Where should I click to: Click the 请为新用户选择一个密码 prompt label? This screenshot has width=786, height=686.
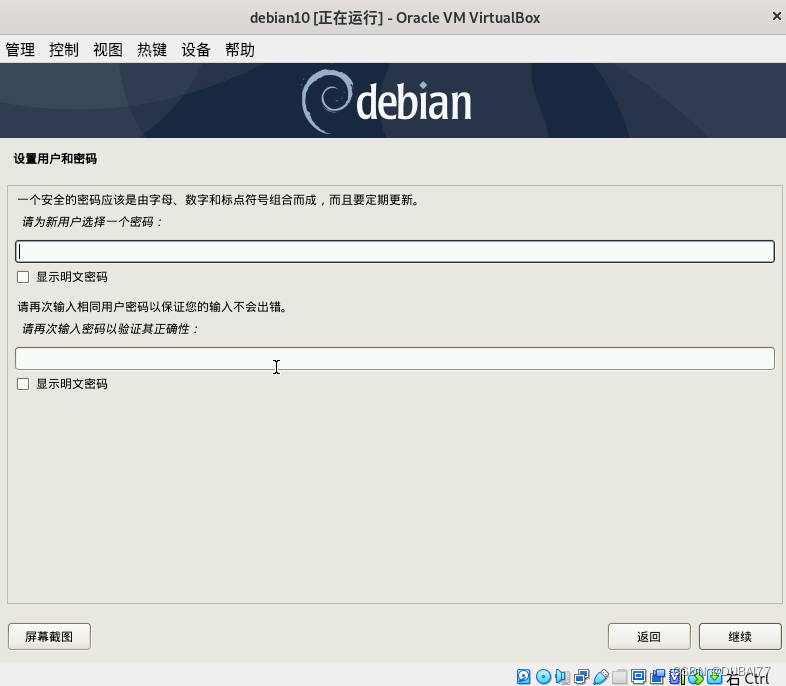[x=92, y=222]
